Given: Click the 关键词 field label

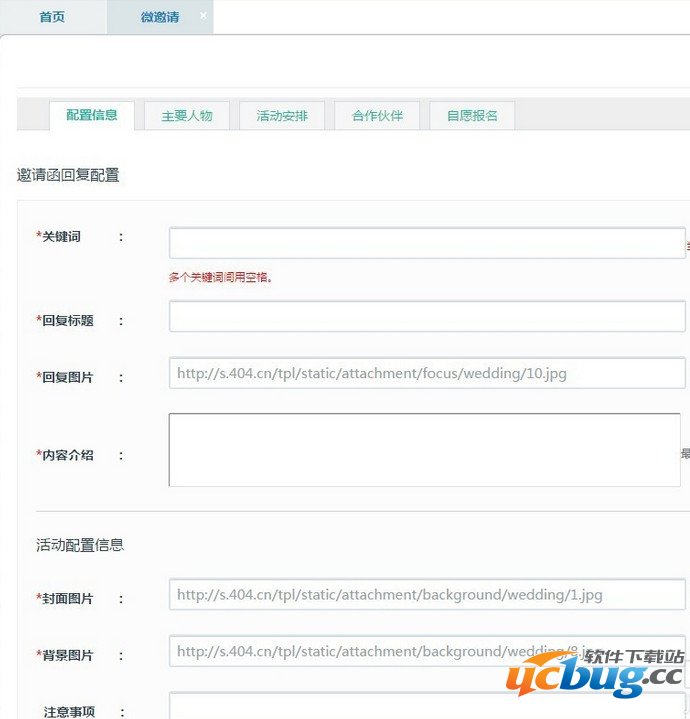Looking at the screenshot, I should 60,237.
